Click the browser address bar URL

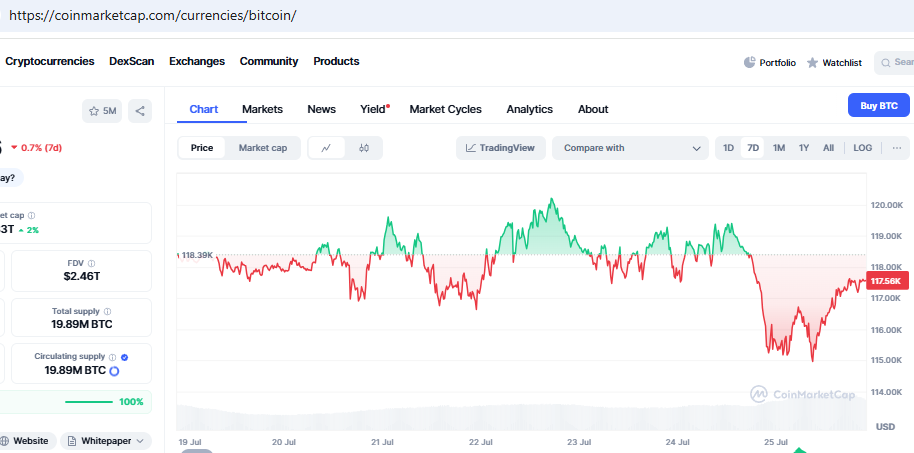coord(153,15)
